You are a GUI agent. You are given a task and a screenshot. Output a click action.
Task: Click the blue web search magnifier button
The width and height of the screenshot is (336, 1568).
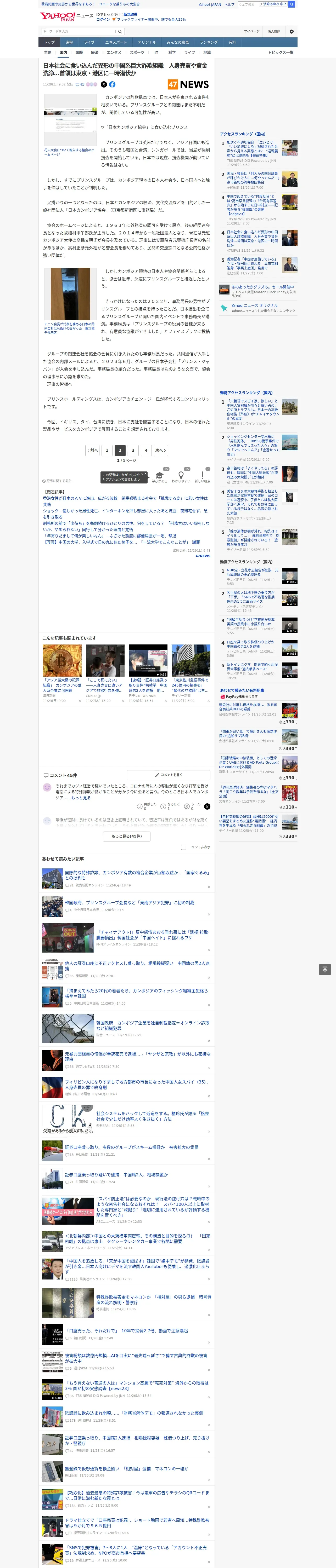click(292, 4)
